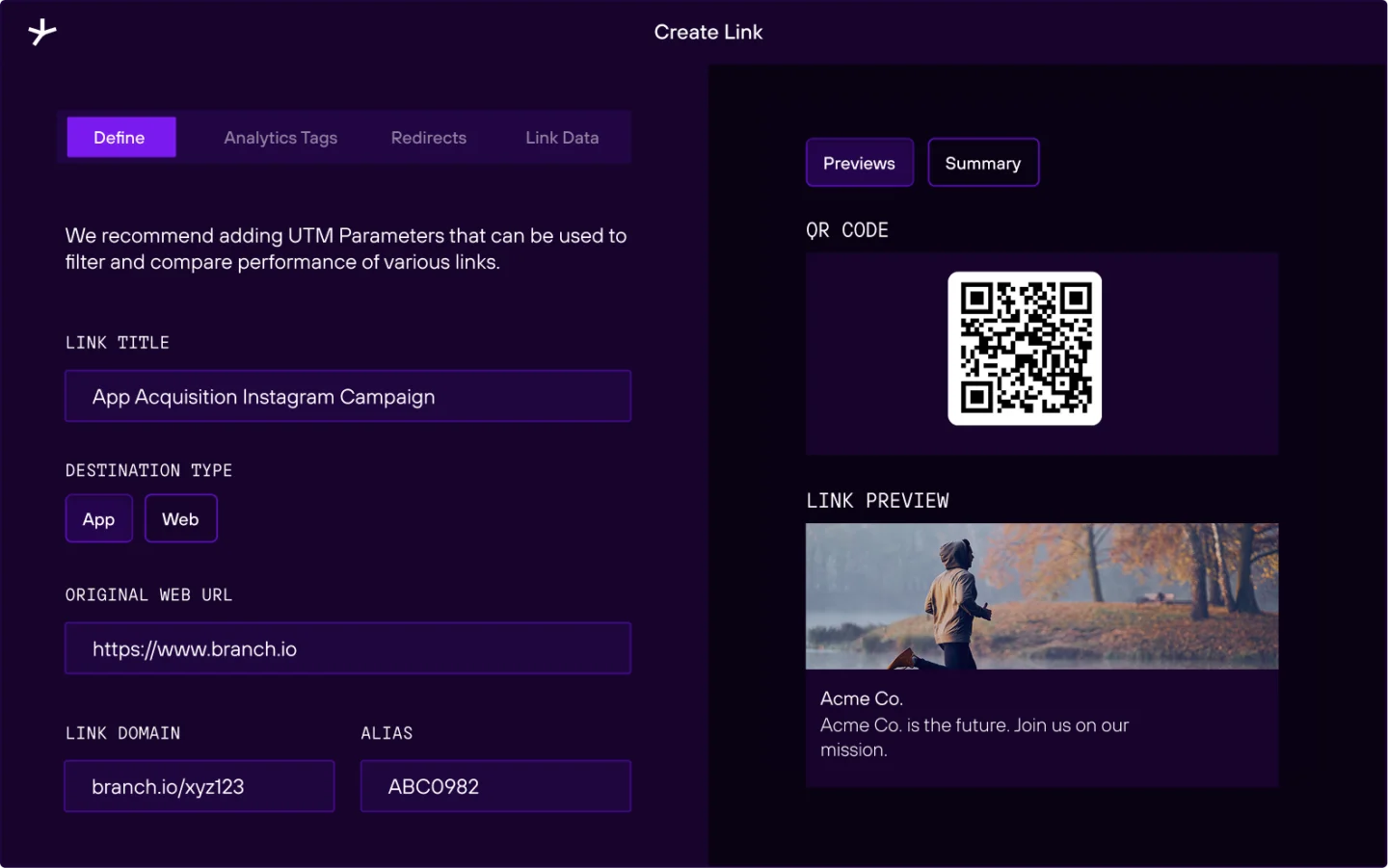1388x868 pixels.
Task: Click the DESTINATION TYPE label
Action: [148, 470]
